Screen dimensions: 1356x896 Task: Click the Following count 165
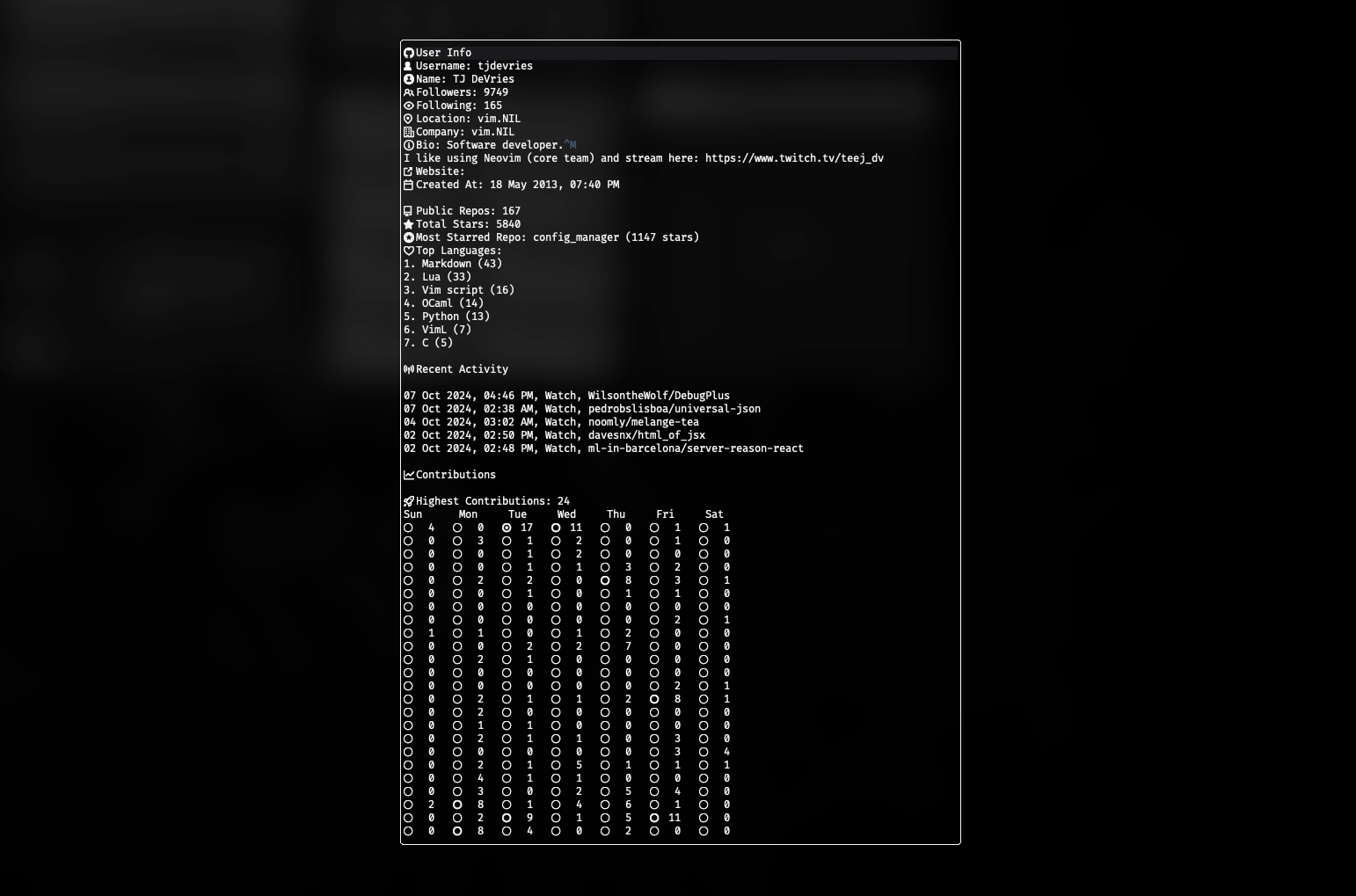(492, 106)
